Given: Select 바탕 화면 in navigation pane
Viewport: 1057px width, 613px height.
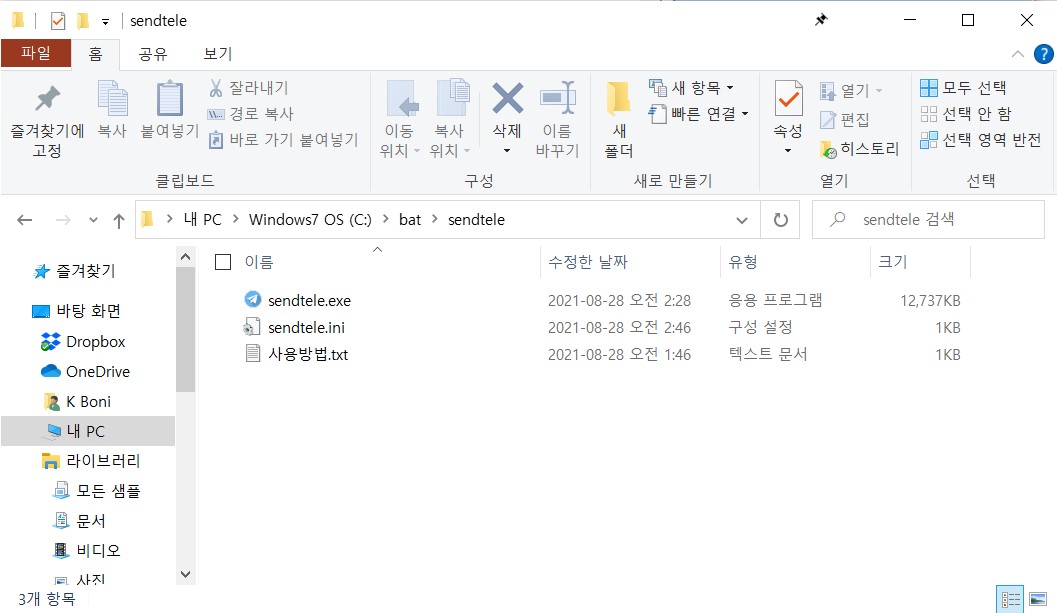Looking at the screenshot, I should coord(88,311).
